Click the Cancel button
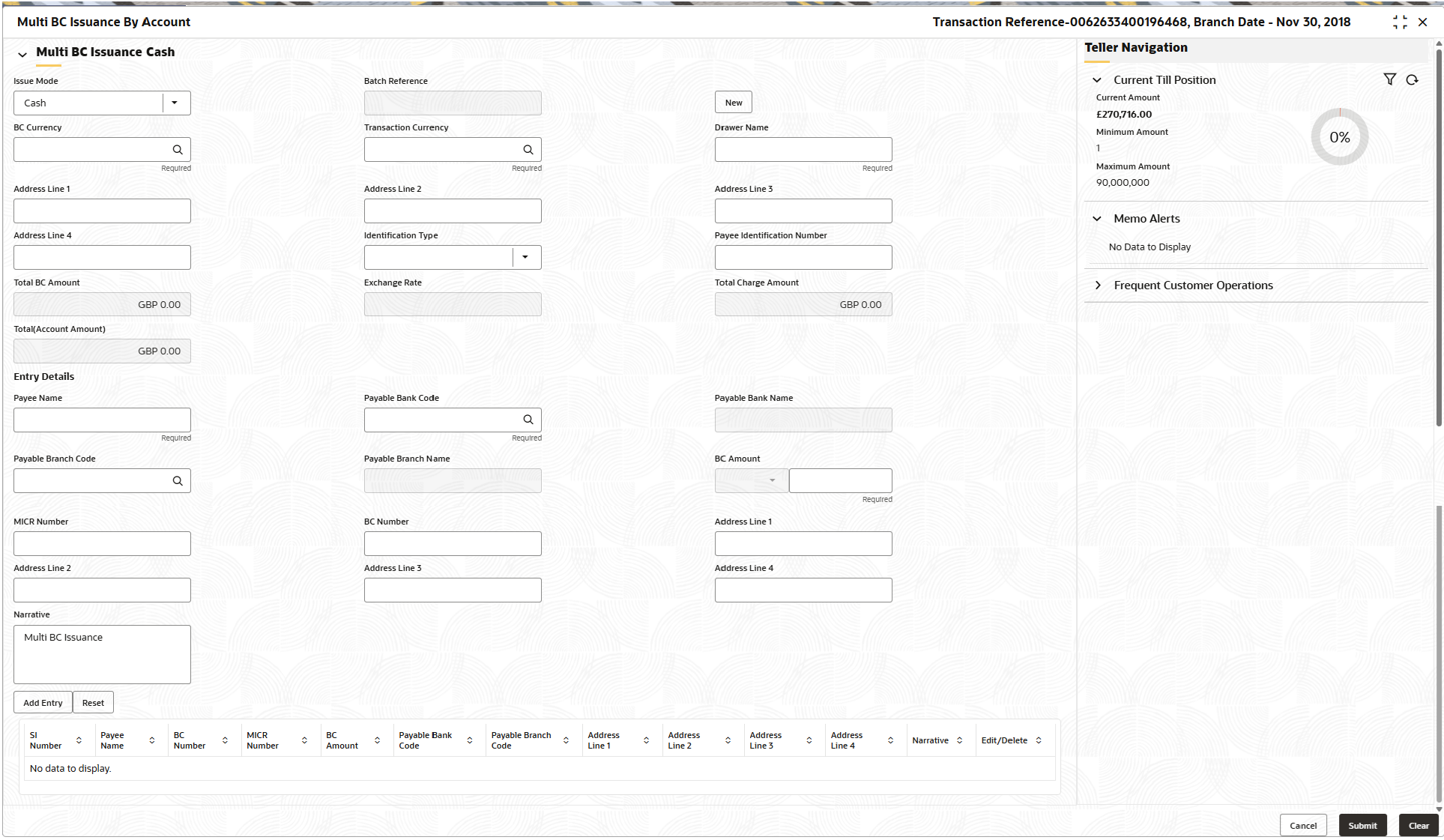1444x840 pixels. pos(1303,826)
